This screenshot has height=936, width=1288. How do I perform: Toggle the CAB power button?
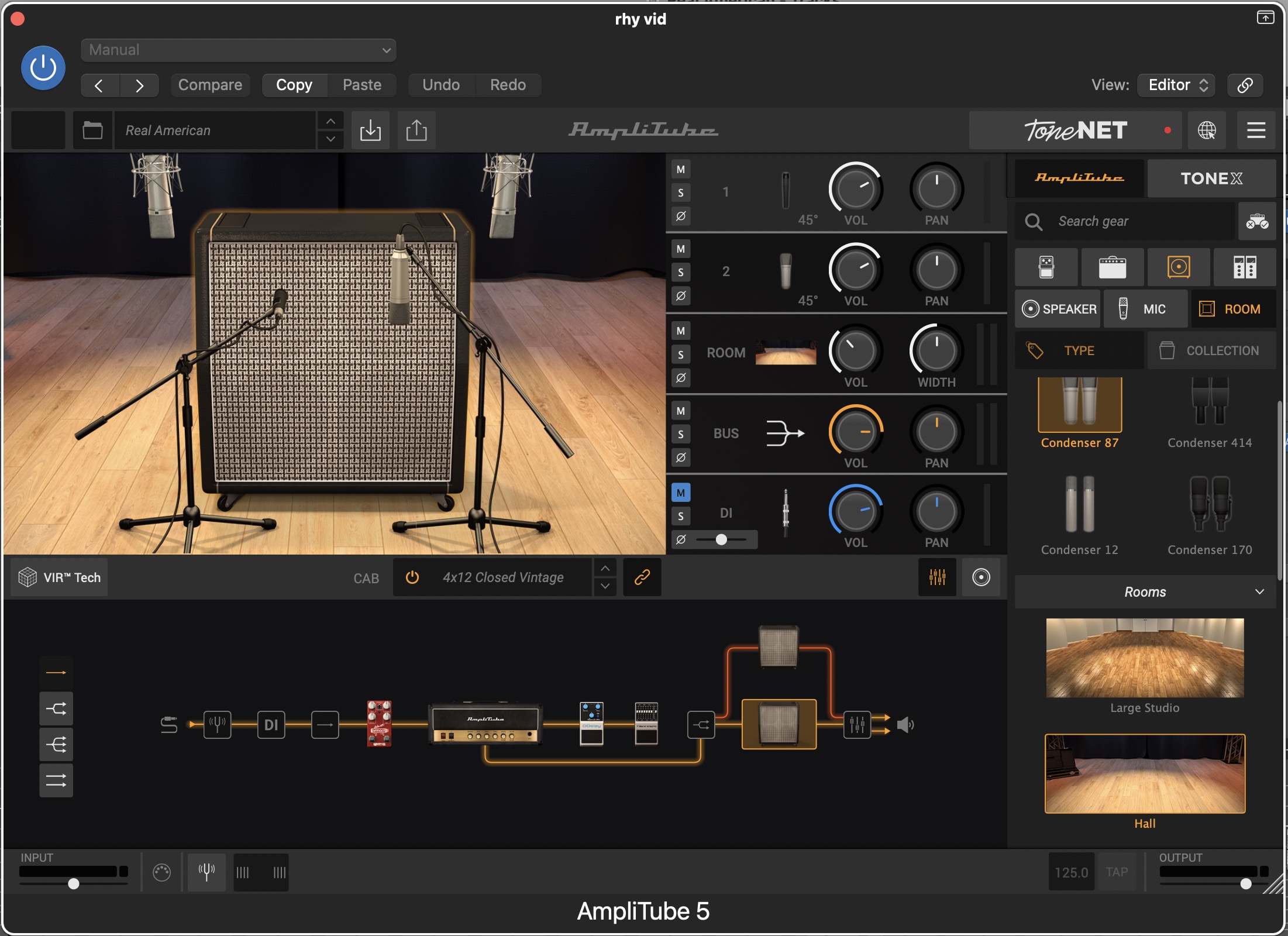click(412, 577)
